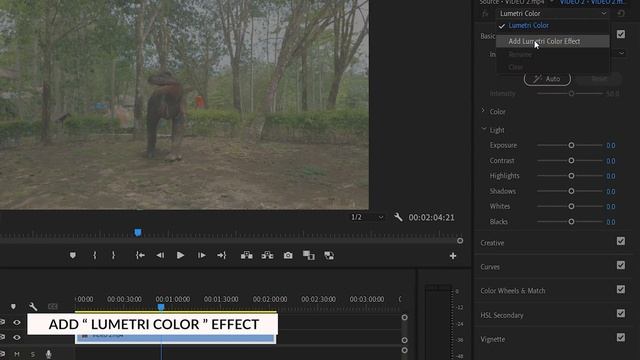Click the Auto color button

point(547,79)
